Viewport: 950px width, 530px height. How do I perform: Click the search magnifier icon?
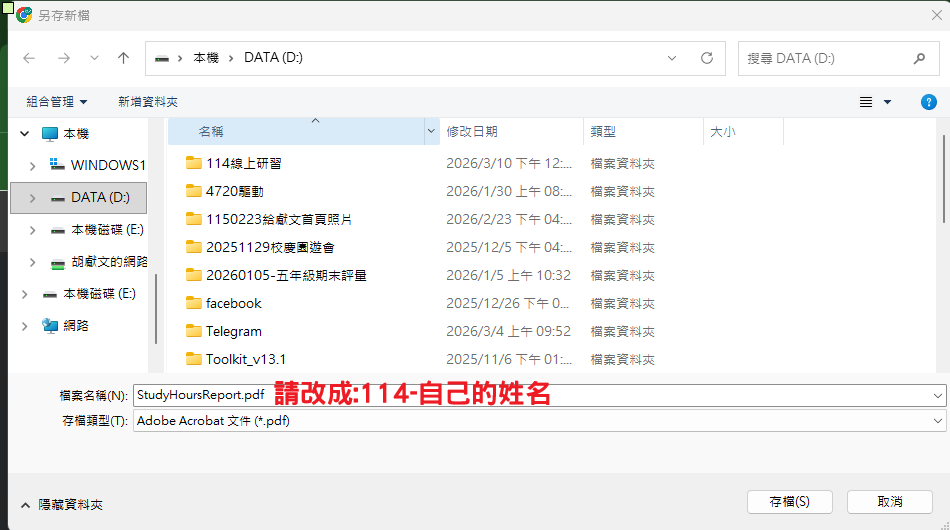tap(920, 59)
